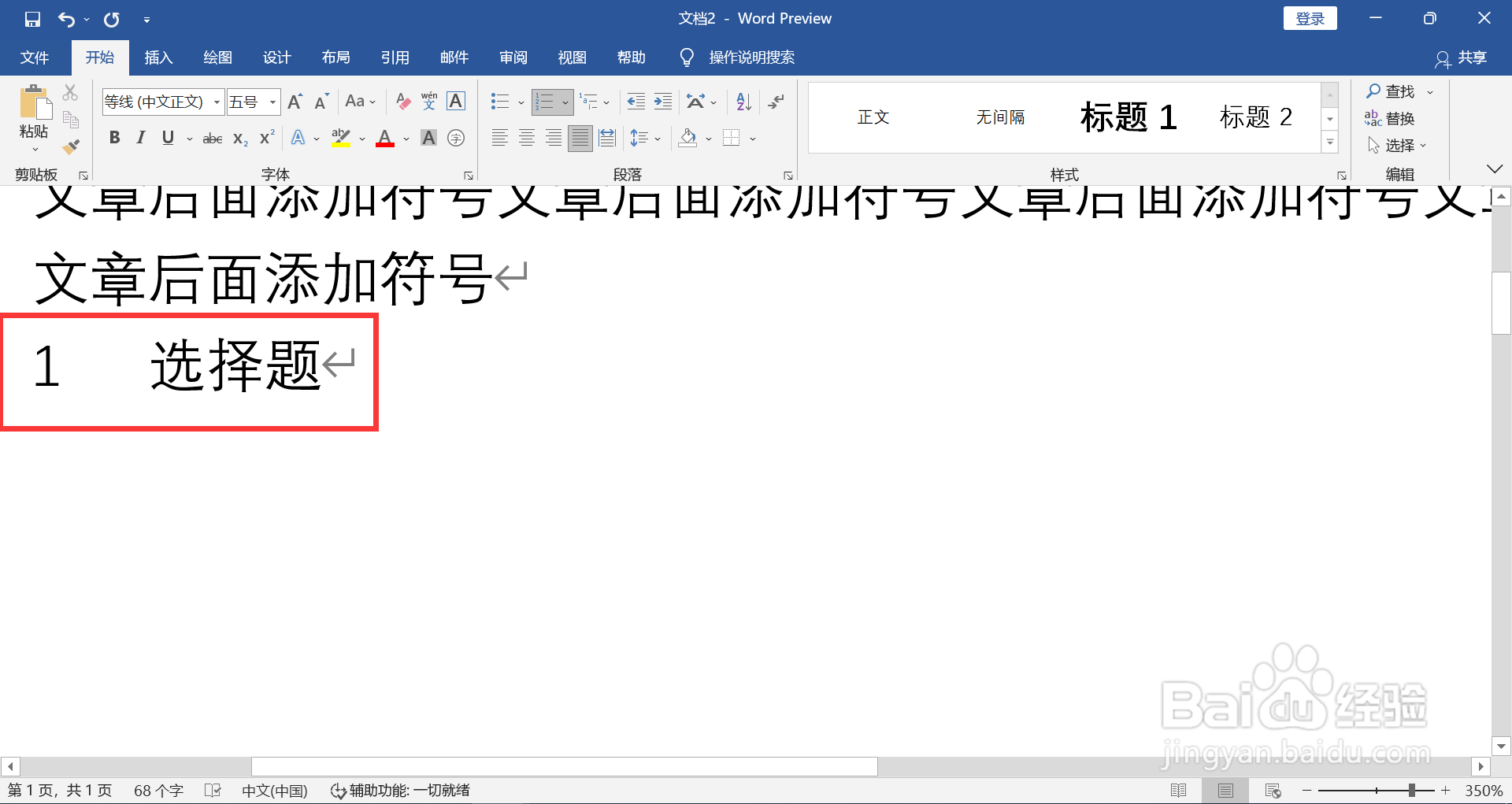Open the Change Case Aa menu

[x=361, y=102]
